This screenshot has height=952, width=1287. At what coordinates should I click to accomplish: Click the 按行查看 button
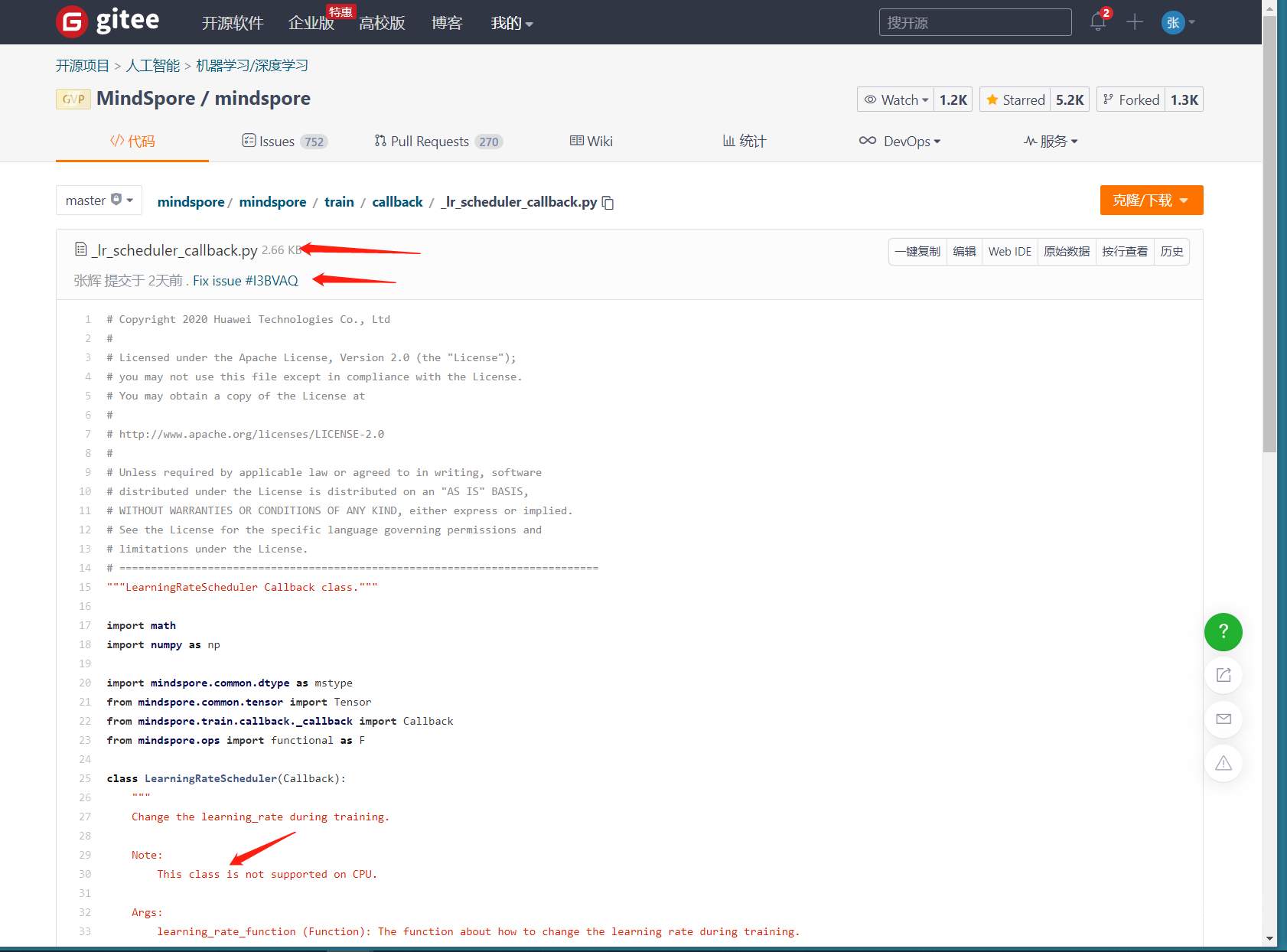click(1125, 251)
